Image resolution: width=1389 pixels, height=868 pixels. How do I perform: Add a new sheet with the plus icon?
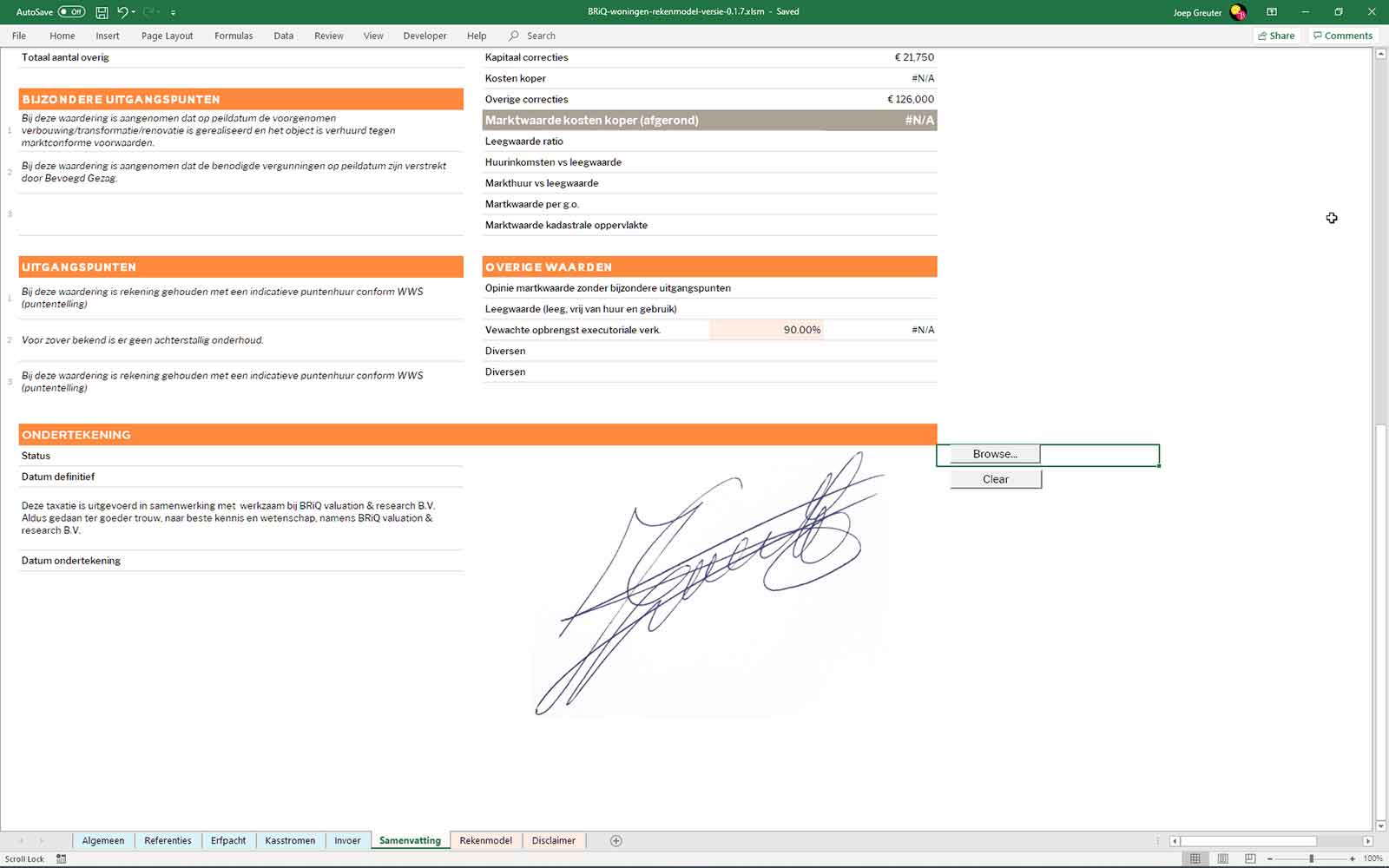pos(616,840)
